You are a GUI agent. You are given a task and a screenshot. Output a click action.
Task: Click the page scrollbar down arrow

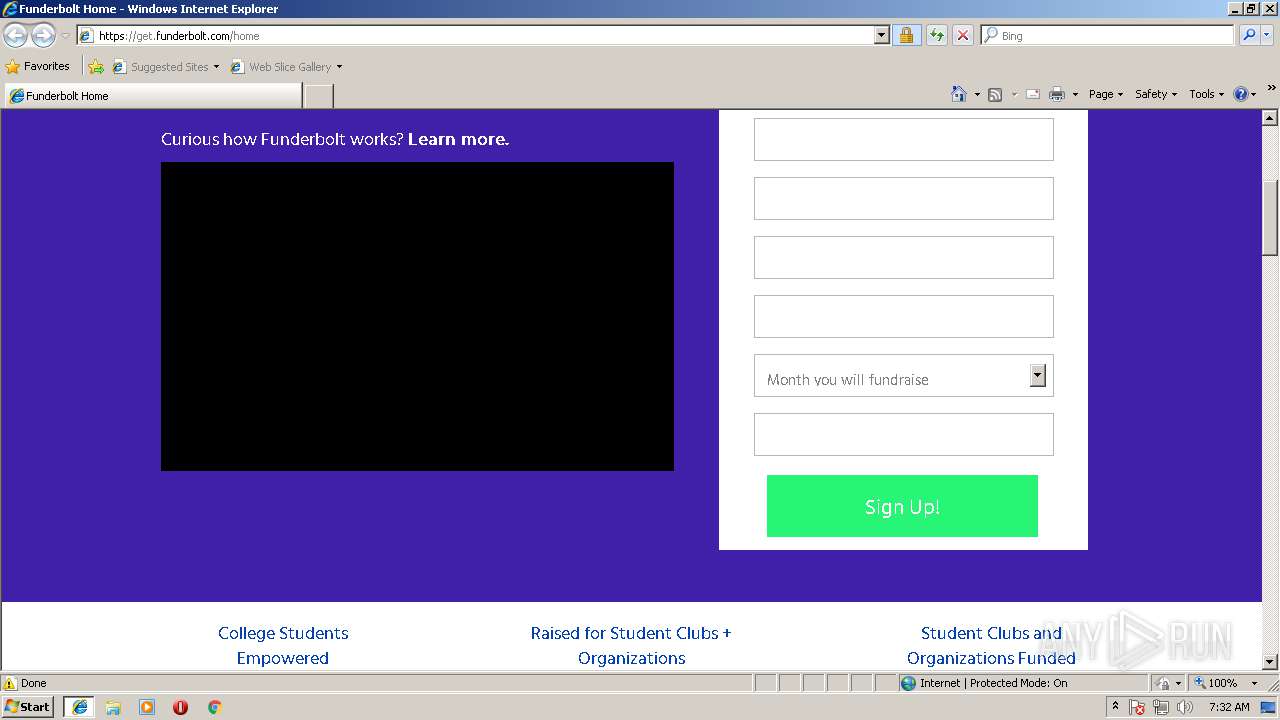1270,661
